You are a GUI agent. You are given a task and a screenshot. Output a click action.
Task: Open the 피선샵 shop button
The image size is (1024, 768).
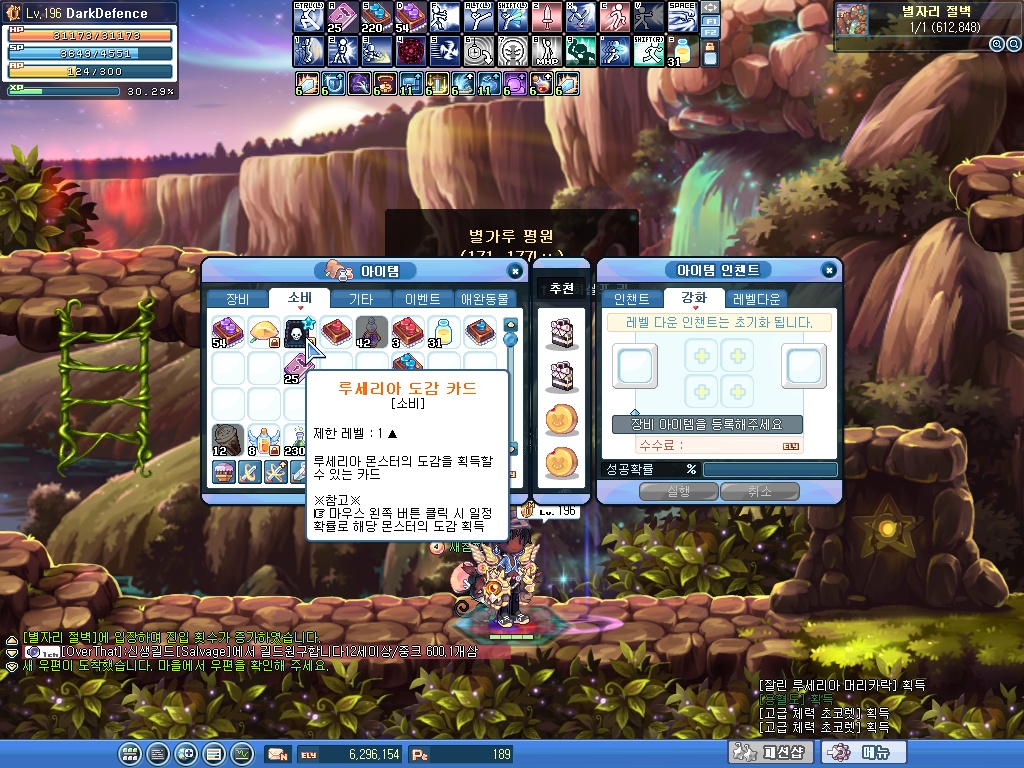tap(771, 752)
